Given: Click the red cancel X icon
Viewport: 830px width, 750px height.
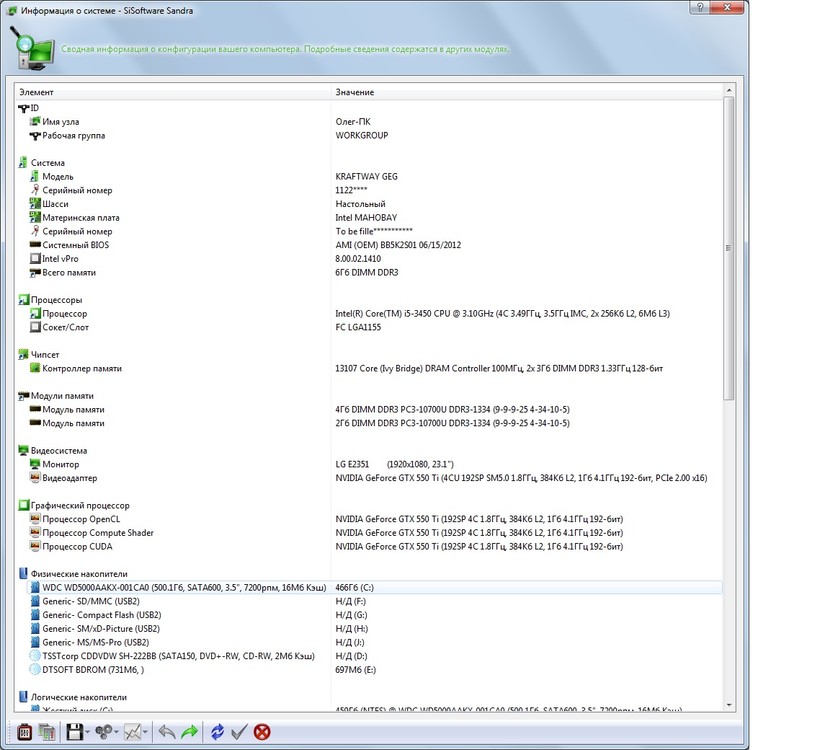Looking at the screenshot, I should (262, 732).
